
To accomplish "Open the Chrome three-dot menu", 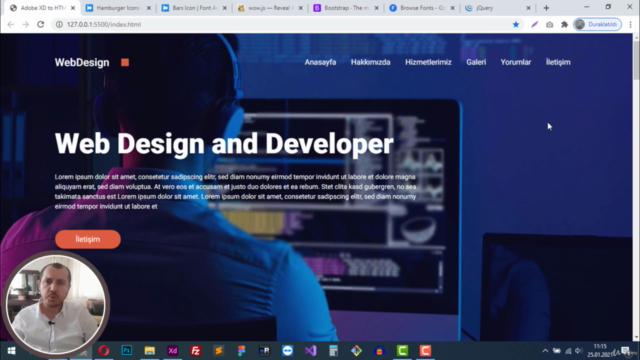I will click(631, 24).
